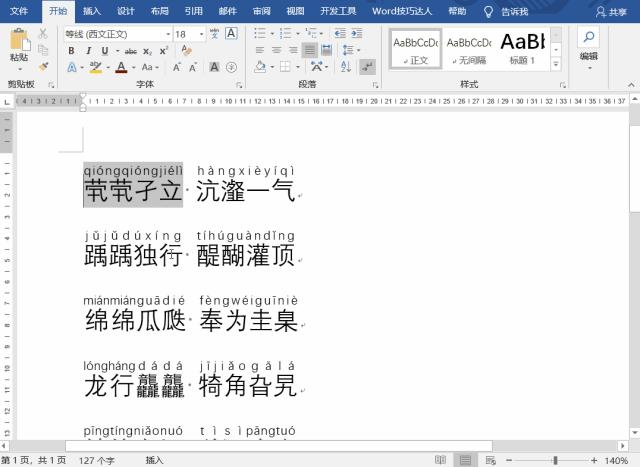
Task: Open the Borders dropdown arrow
Action: click(x=298, y=67)
